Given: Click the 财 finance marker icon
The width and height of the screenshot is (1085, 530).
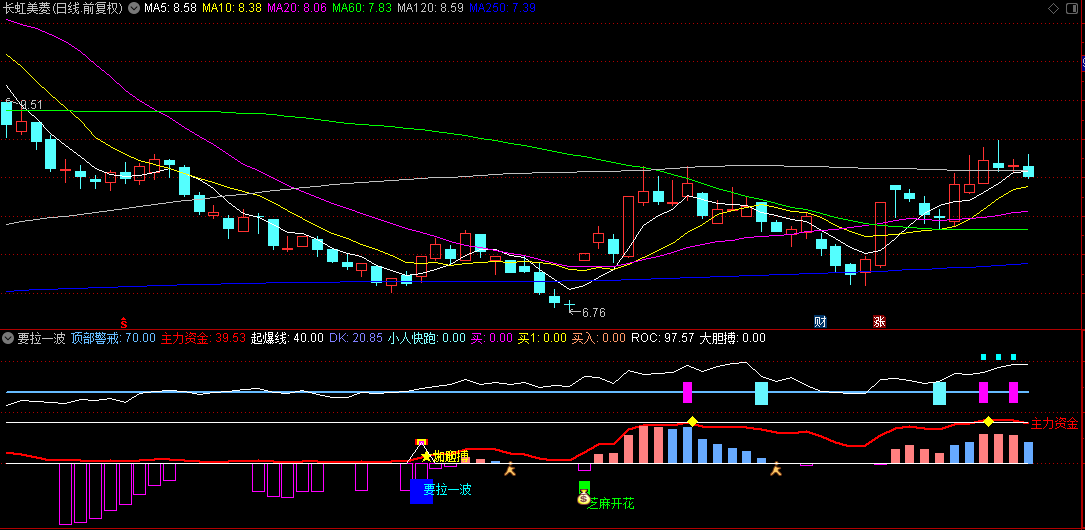Looking at the screenshot, I should pyautogui.click(x=820, y=322).
